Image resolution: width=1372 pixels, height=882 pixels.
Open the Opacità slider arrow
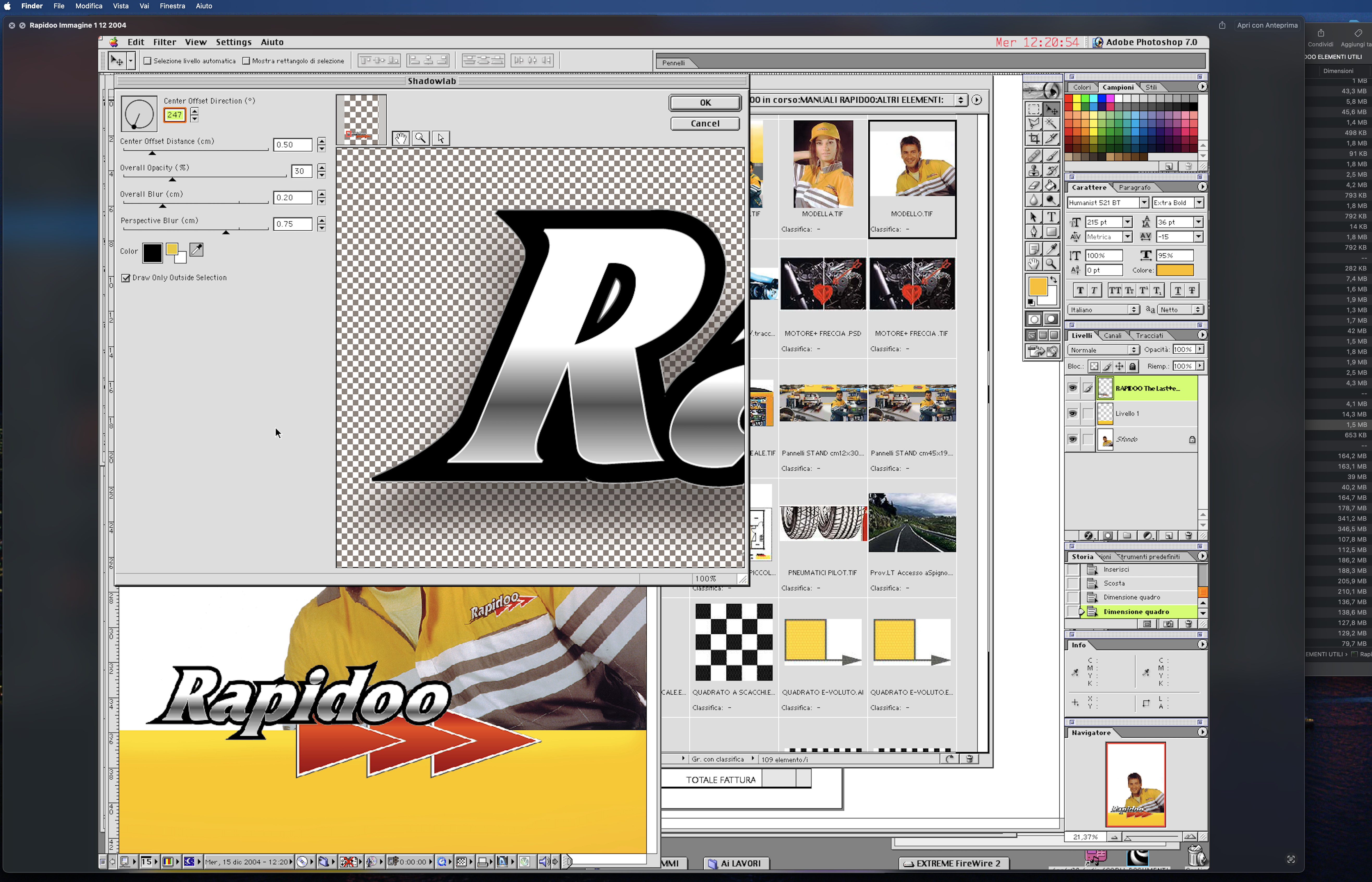coord(1200,349)
